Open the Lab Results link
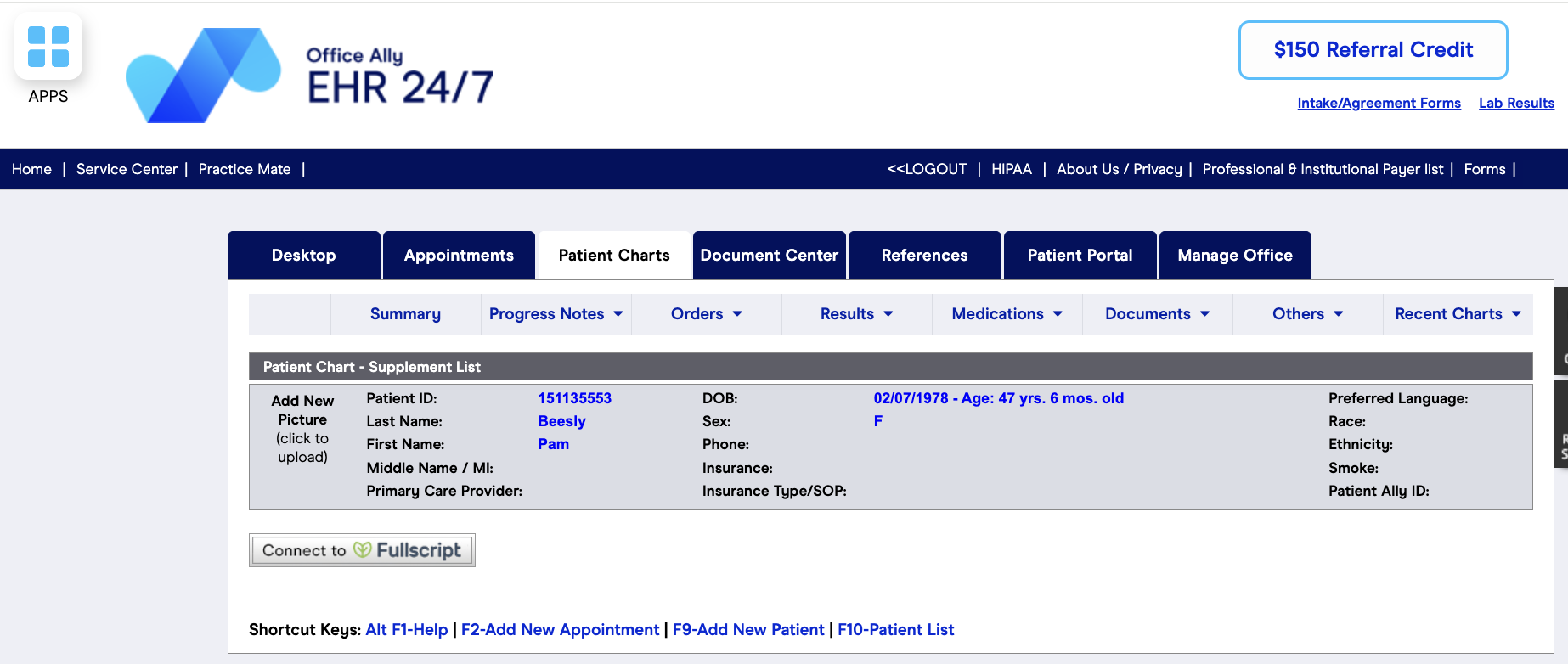The height and width of the screenshot is (664, 1568). (1517, 103)
